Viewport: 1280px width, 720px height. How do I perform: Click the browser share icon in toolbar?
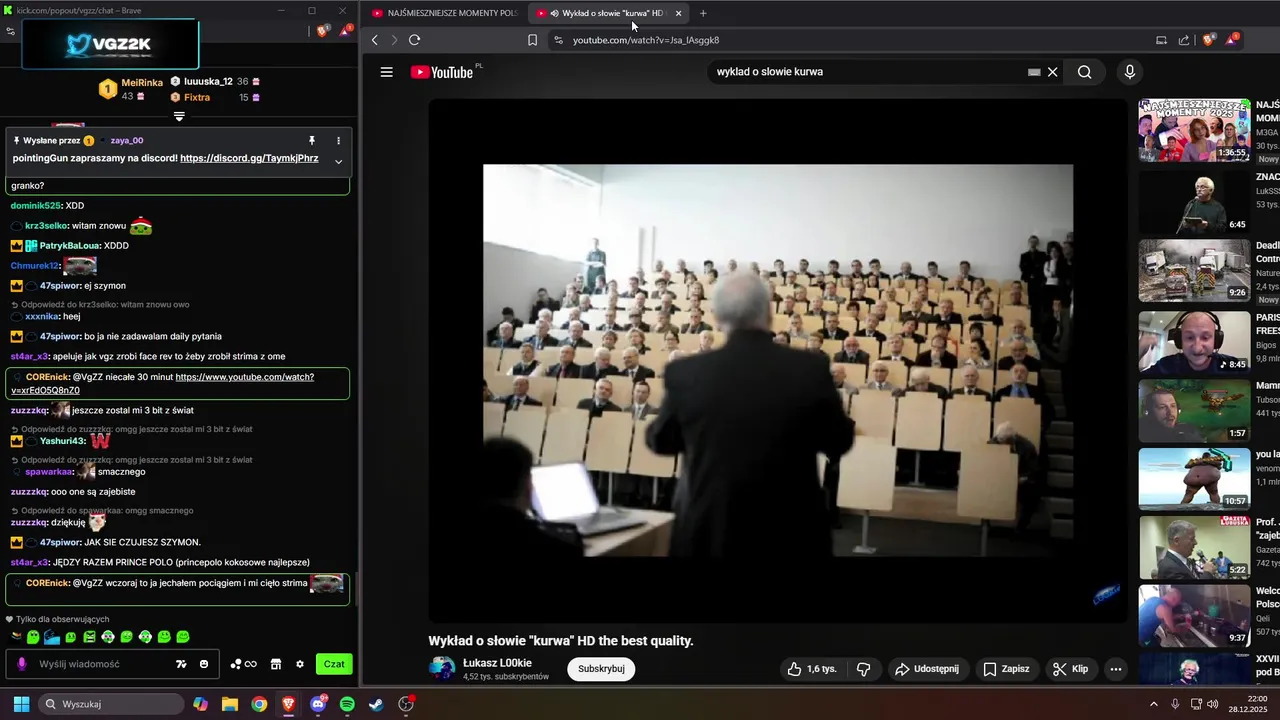(1184, 40)
